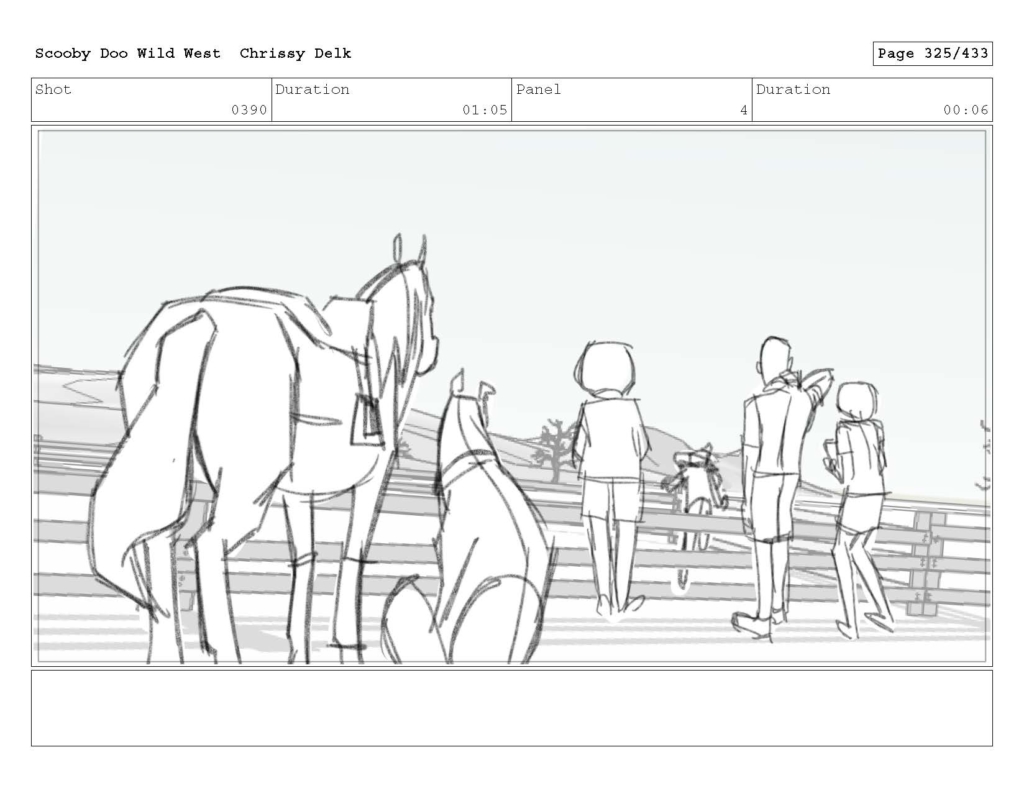Click the panel duration value '00:06'
The width and height of the screenshot is (1024, 793).
pyautogui.click(x=965, y=110)
